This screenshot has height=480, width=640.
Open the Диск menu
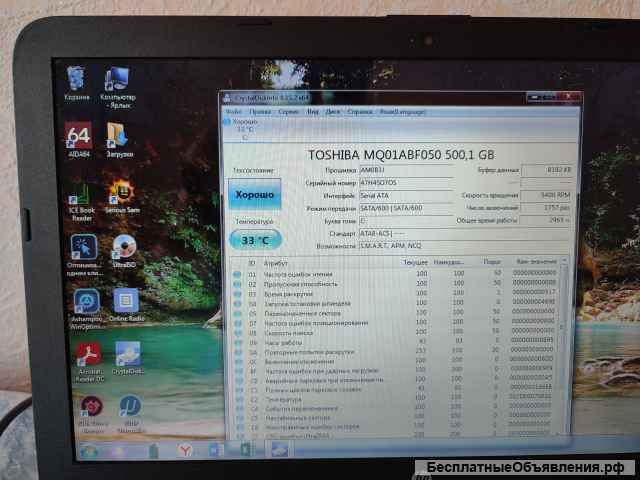point(333,112)
